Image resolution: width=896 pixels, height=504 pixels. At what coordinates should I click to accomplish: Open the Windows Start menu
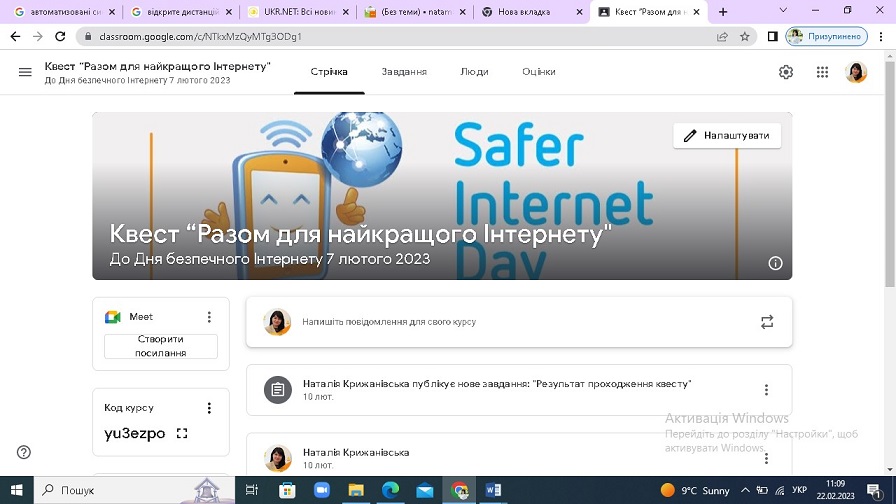(x=17, y=490)
